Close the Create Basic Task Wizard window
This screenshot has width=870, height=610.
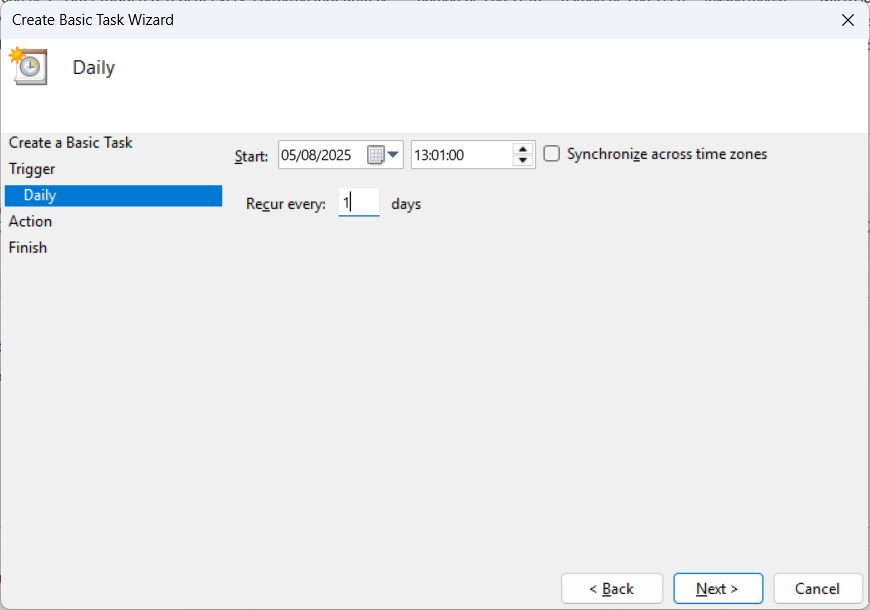click(x=847, y=20)
